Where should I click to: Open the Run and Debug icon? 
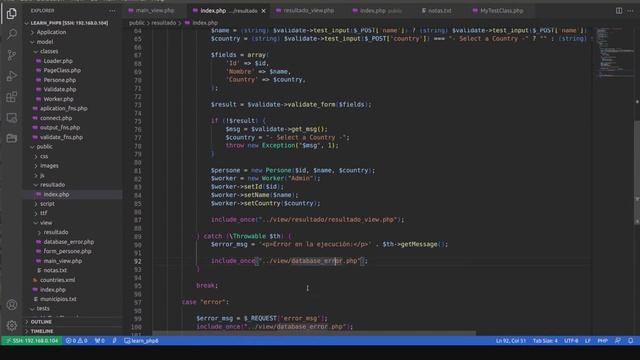pyautogui.click(x=11, y=76)
